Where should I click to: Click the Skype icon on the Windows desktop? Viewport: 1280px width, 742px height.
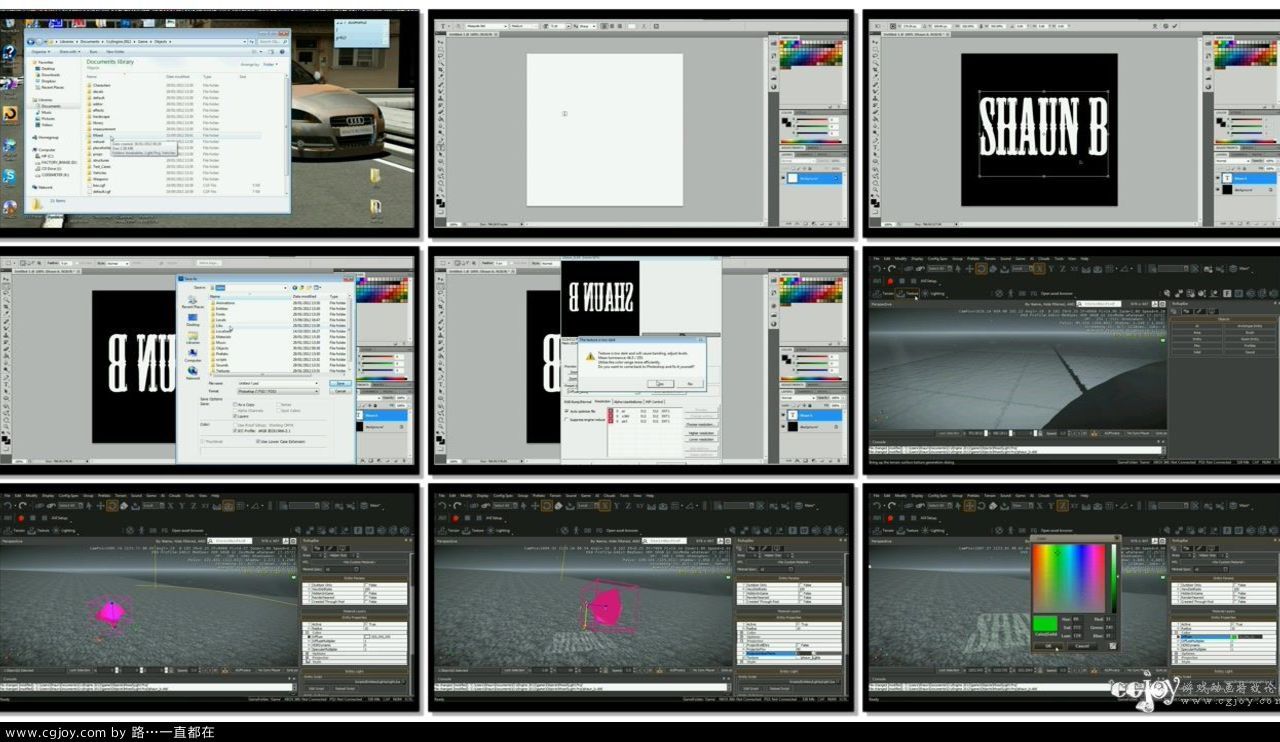[x=9, y=176]
